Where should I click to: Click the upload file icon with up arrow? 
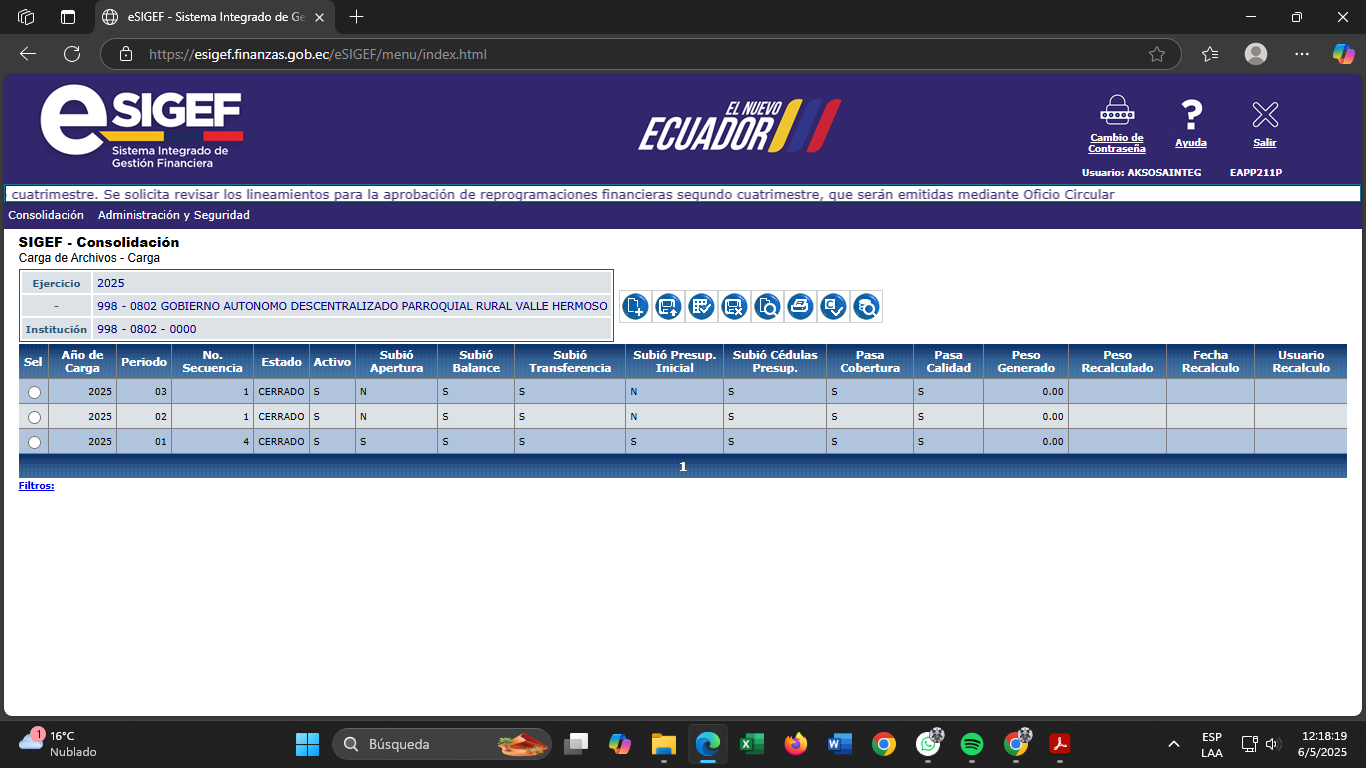[668, 307]
